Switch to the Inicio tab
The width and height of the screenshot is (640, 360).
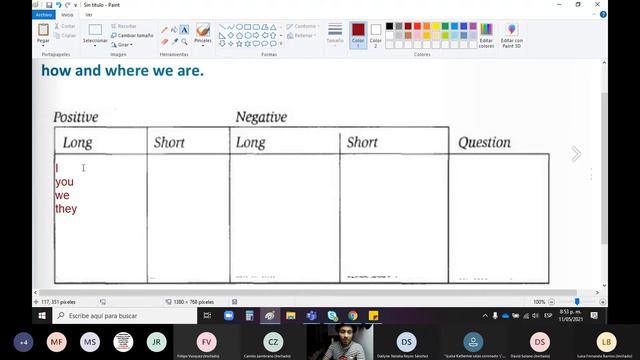[67, 15]
